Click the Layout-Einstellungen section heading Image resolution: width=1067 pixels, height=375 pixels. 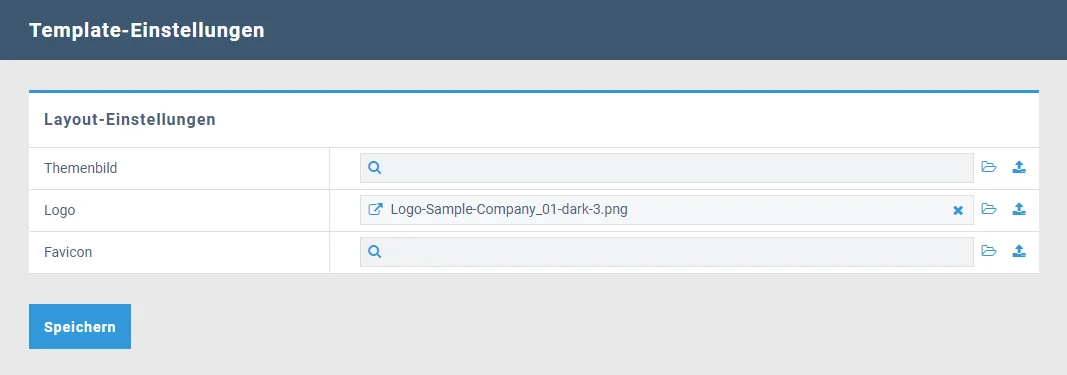[x=130, y=120]
